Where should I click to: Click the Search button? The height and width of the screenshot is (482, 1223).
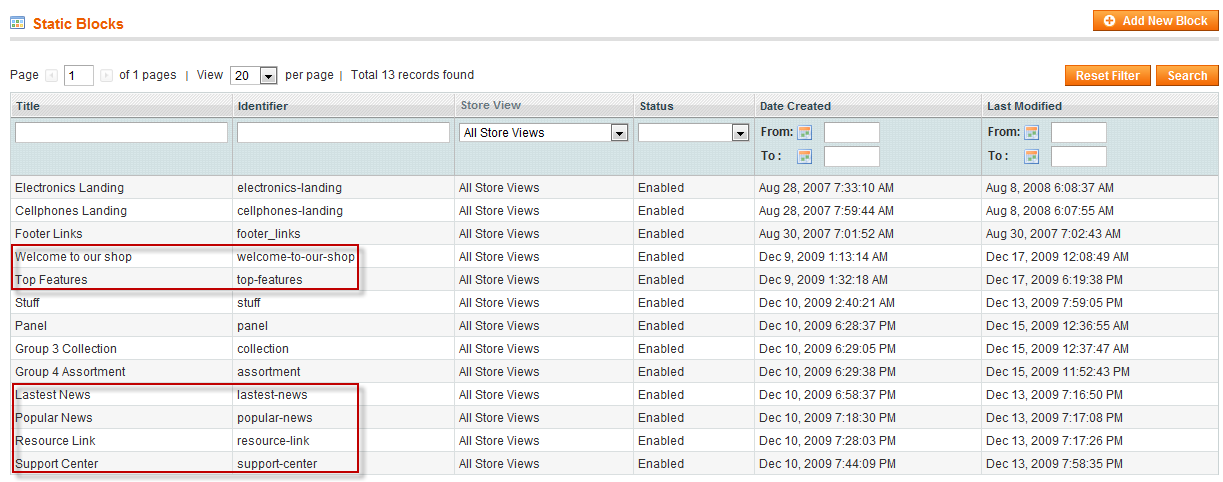[1188, 76]
